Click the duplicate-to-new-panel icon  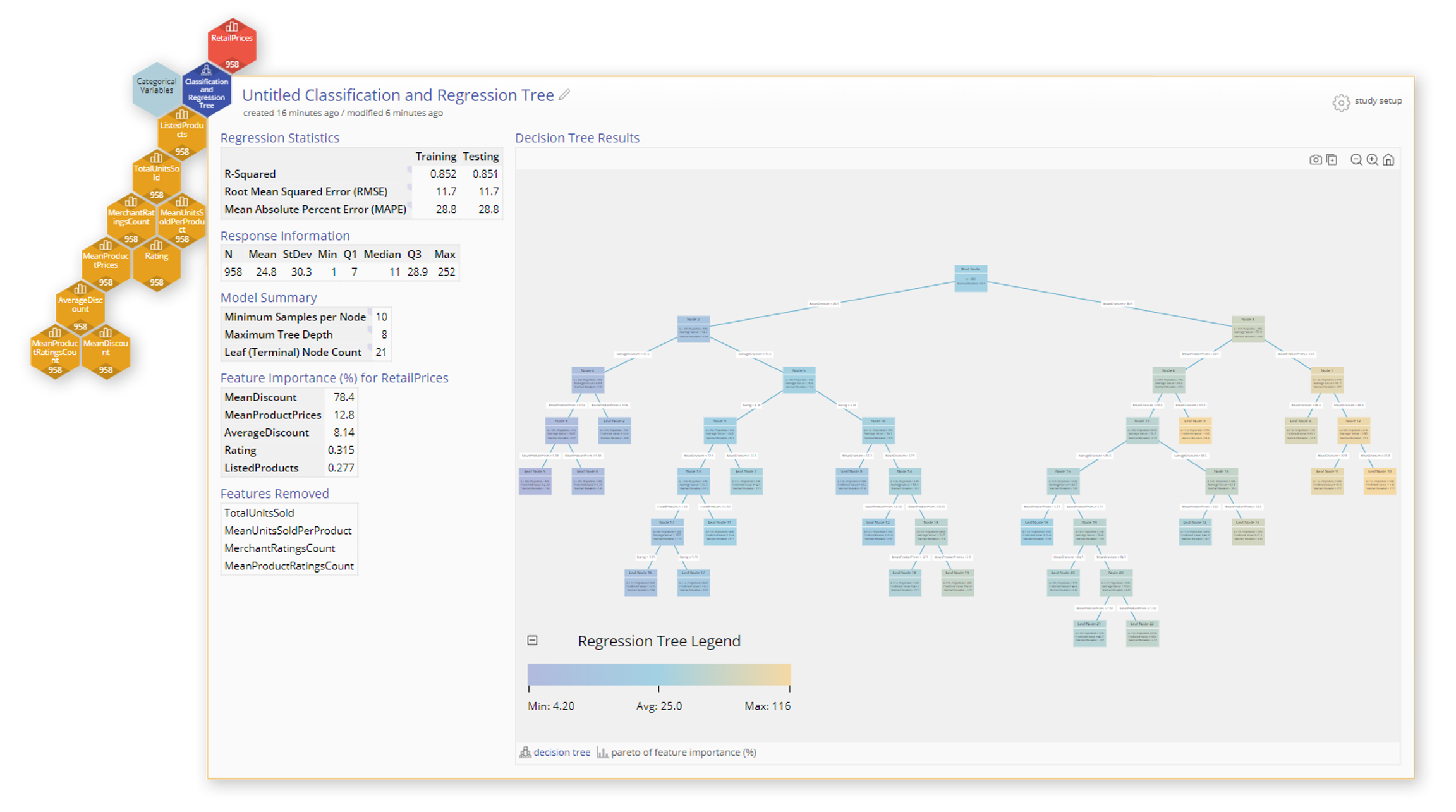pyautogui.click(x=1332, y=160)
